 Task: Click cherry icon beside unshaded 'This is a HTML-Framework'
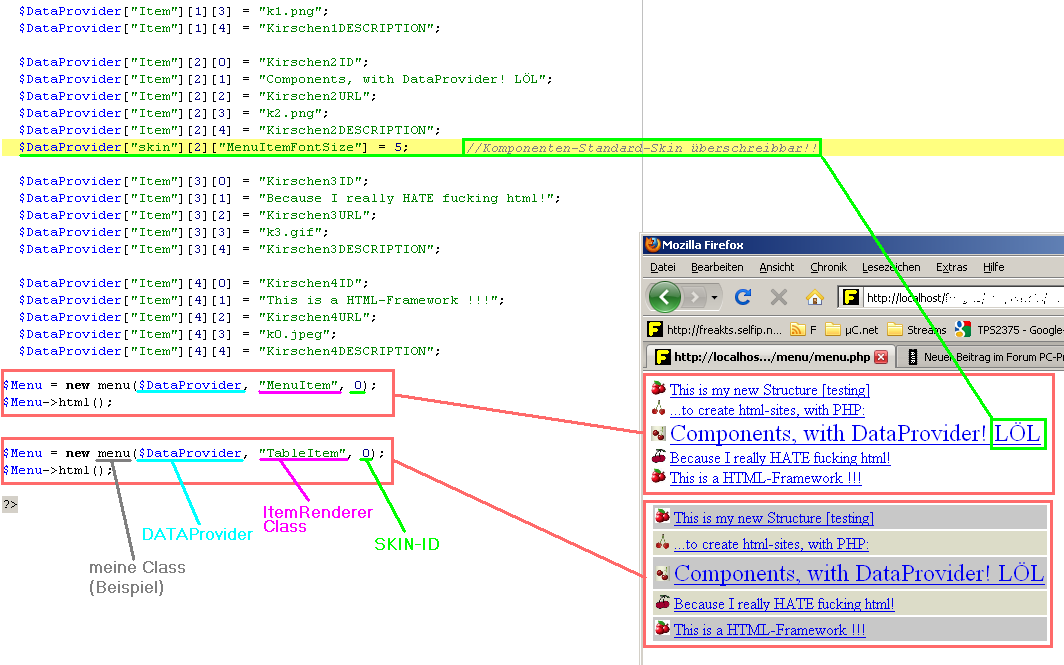(x=658, y=476)
